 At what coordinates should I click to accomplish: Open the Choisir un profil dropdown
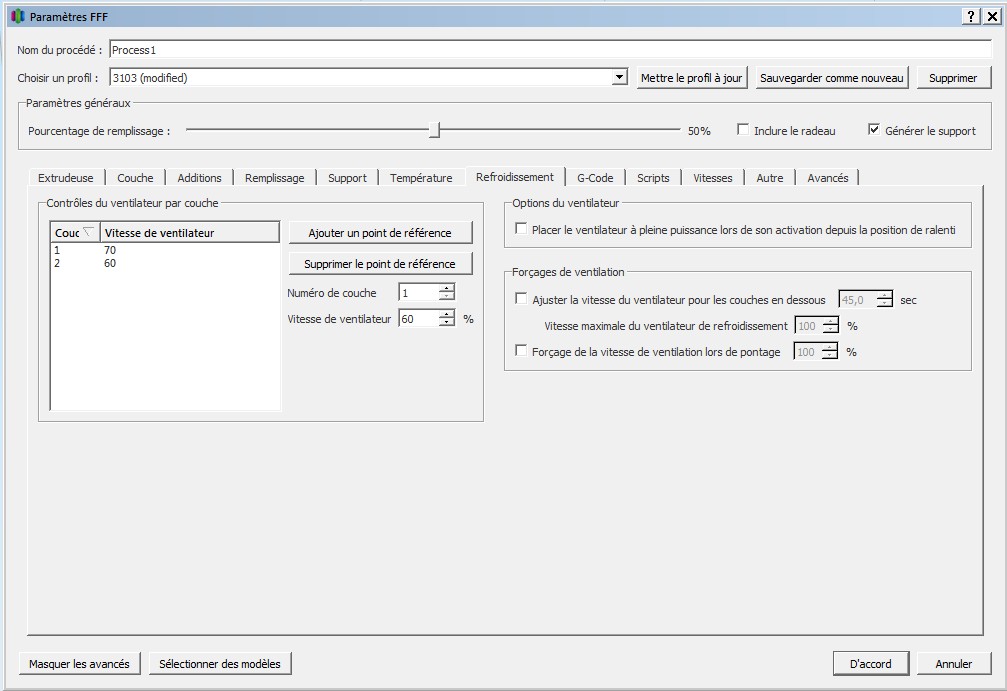[x=619, y=78]
